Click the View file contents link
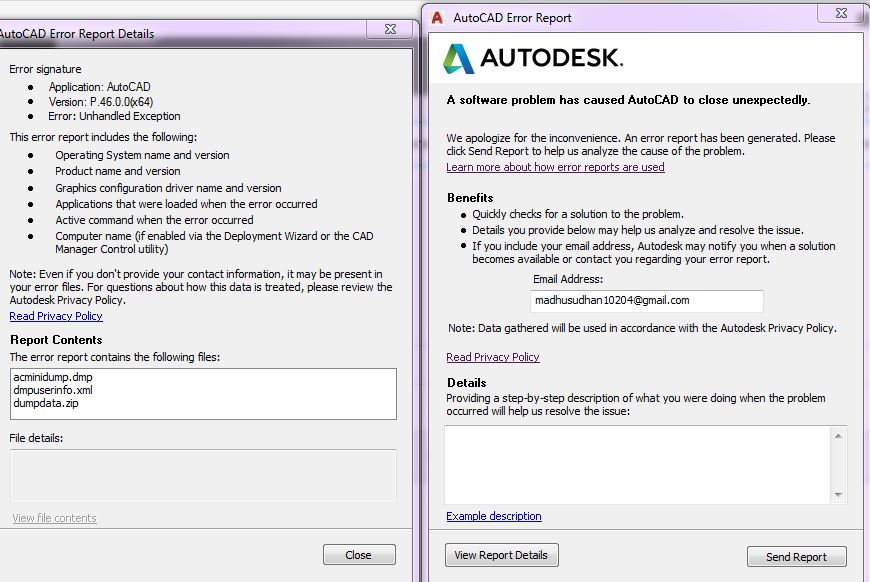Image resolution: width=870 pixels, height=582 pixels. [54, 518]
